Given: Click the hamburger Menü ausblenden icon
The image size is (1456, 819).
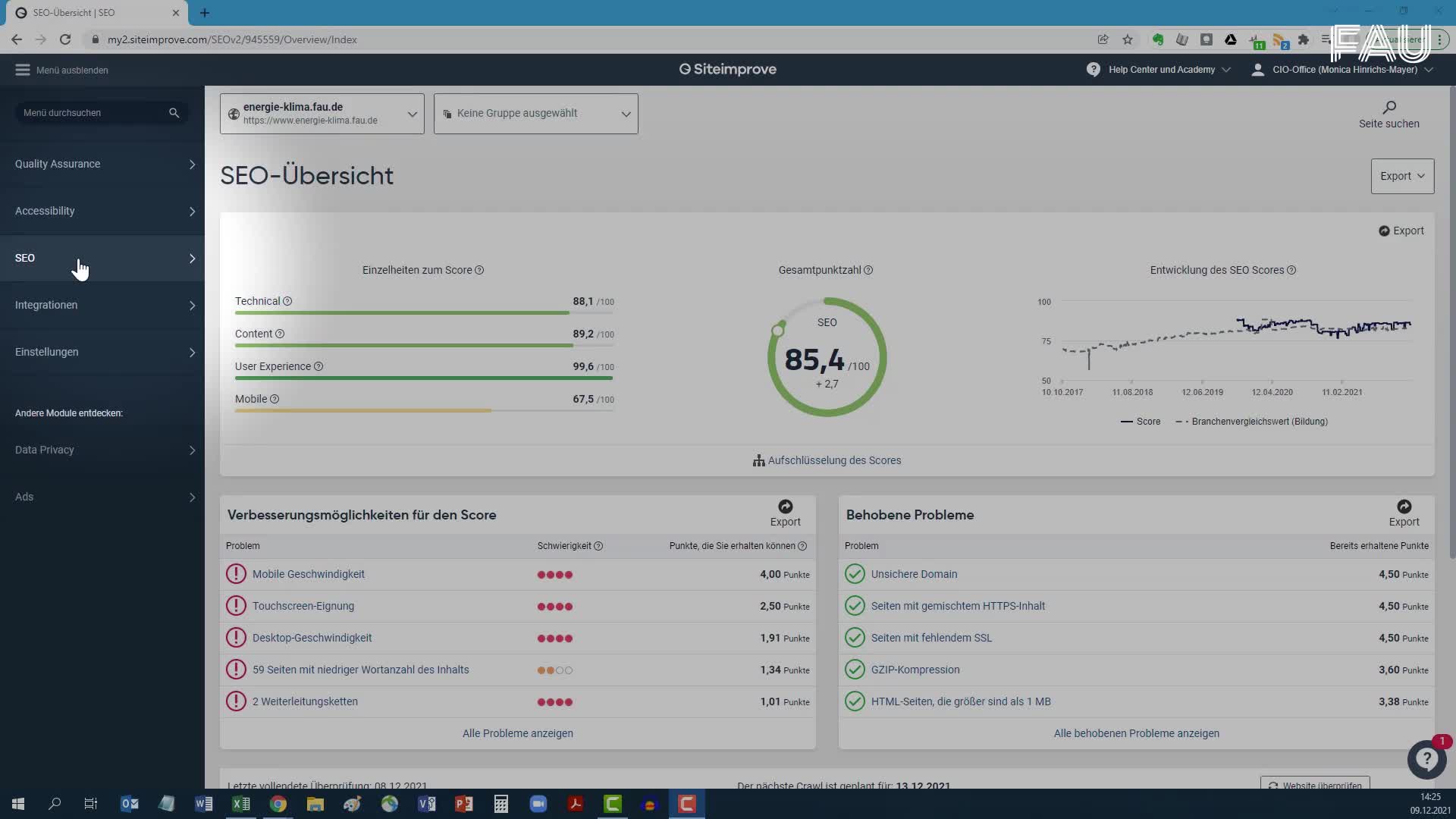Looking at the screenshot, I should tap(22, 70).
